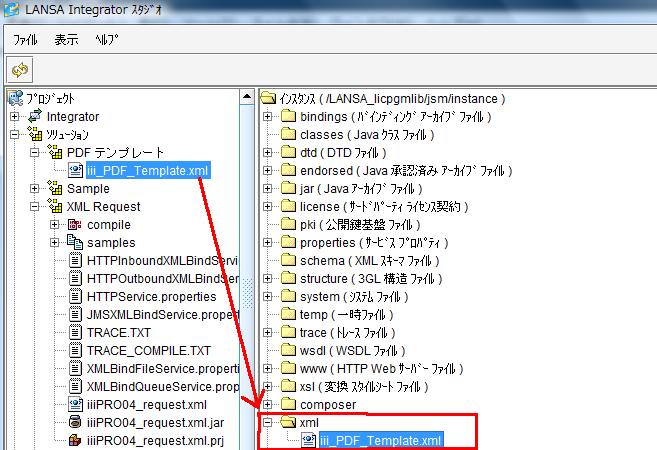The width and height of the screenshot is (657, 450).
Task: Expand the dtd folder
Action: 268,153
